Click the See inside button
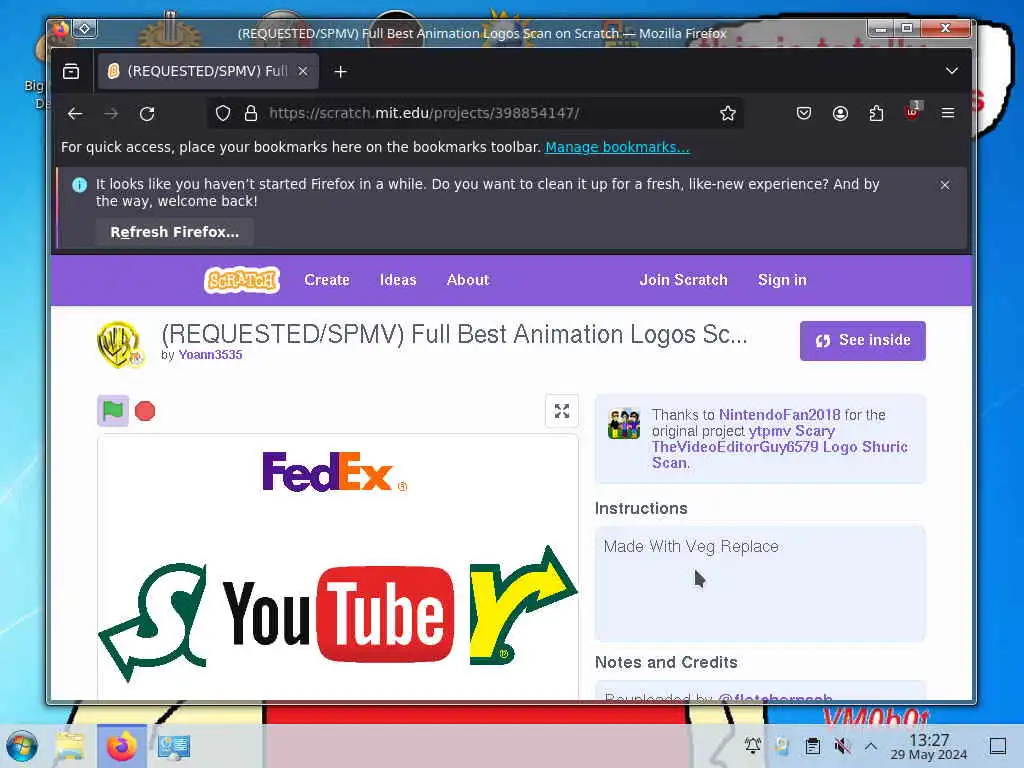This screenshot has height=768, width=1024. 863,340
